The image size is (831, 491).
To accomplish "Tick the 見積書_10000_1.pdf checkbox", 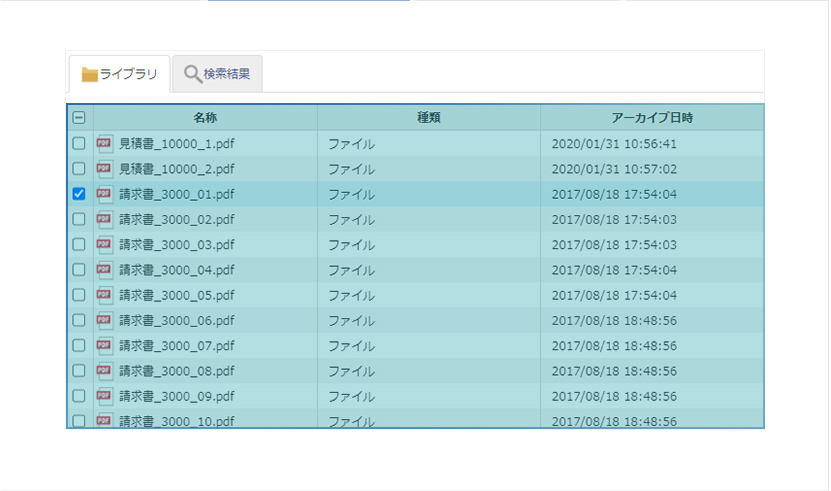I will (79, 143).
